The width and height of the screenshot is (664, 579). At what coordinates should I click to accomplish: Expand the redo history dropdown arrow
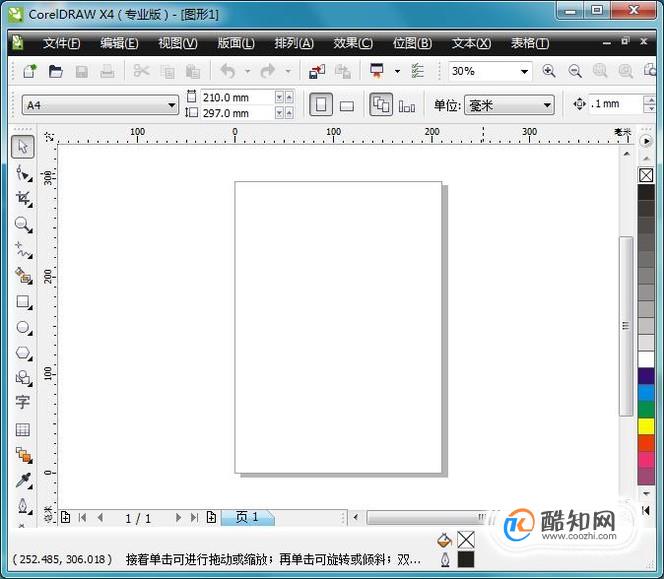tap(288, 71)
